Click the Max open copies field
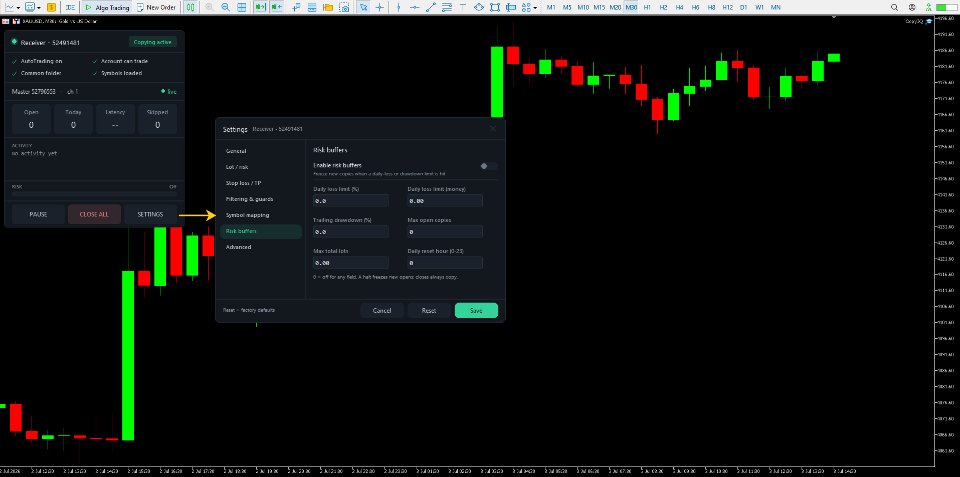 [445, 231]
